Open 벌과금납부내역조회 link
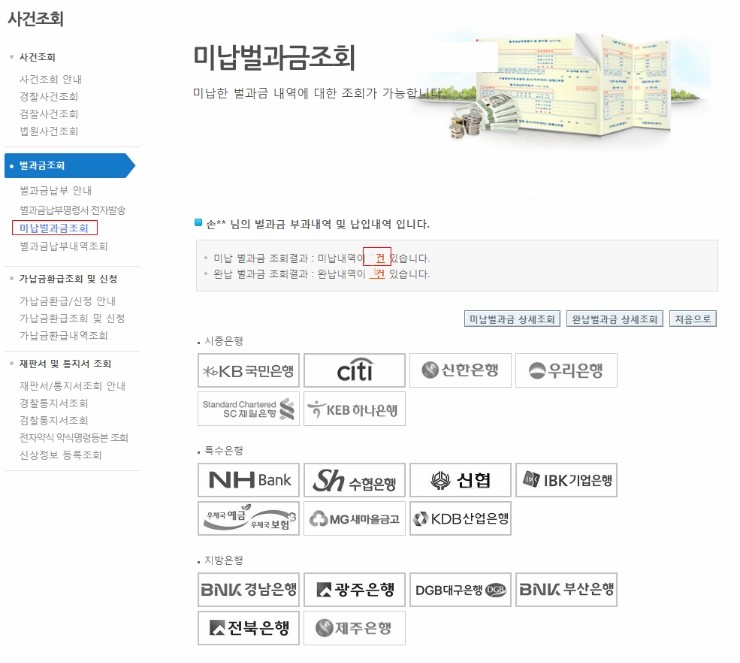 64,246
